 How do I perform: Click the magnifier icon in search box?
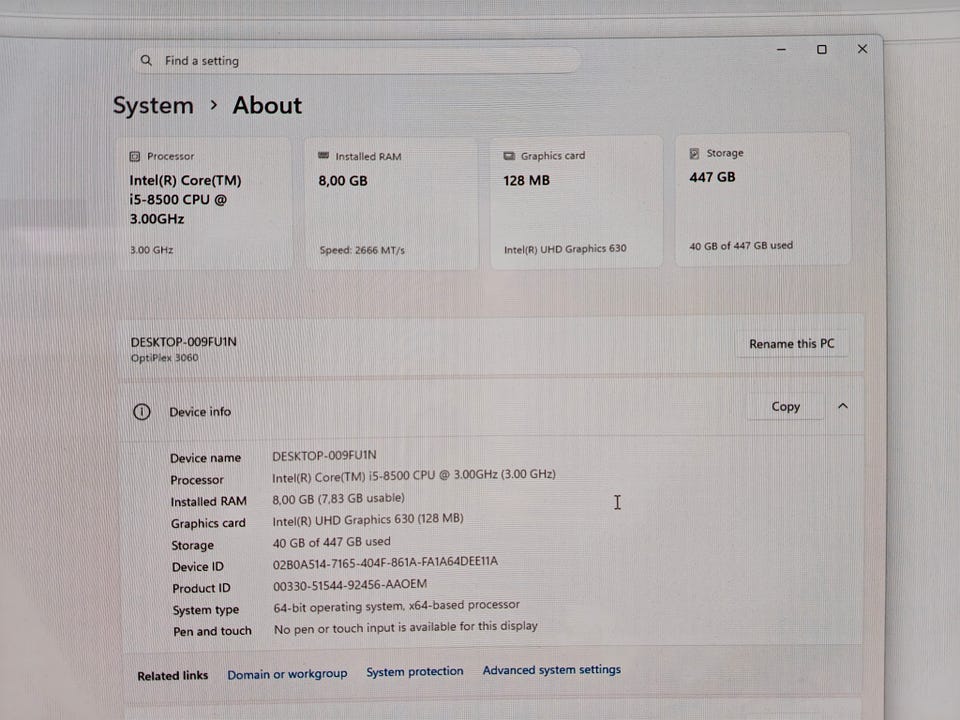pyautogui.click(x=147, y=61)
